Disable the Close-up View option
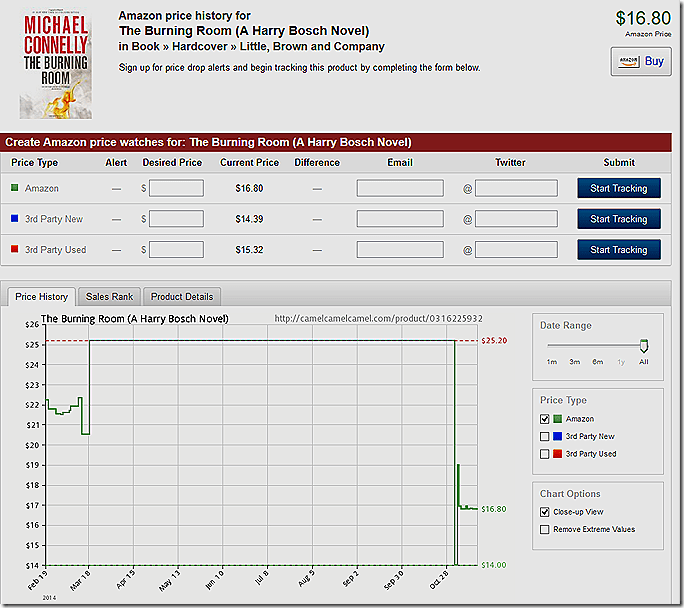The image size is (684, 608). (x=545, y=511)
